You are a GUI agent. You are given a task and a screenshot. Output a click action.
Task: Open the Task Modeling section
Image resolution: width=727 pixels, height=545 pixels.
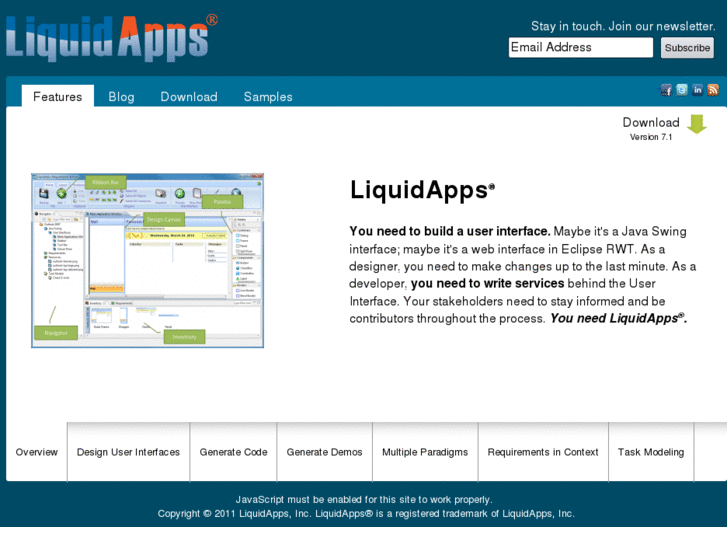650,452
